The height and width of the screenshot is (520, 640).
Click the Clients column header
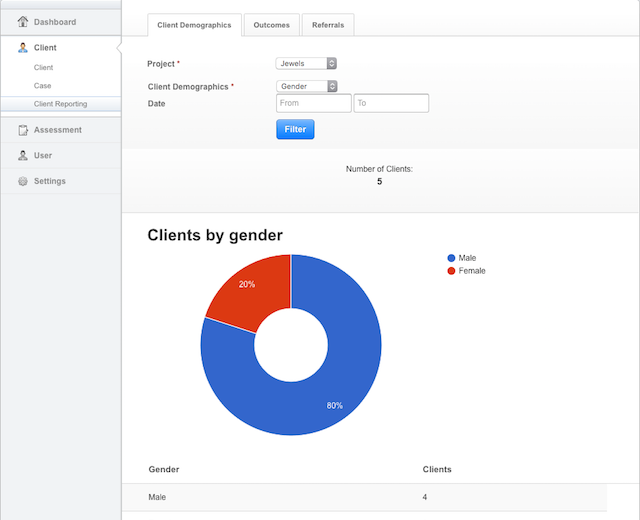437,469
